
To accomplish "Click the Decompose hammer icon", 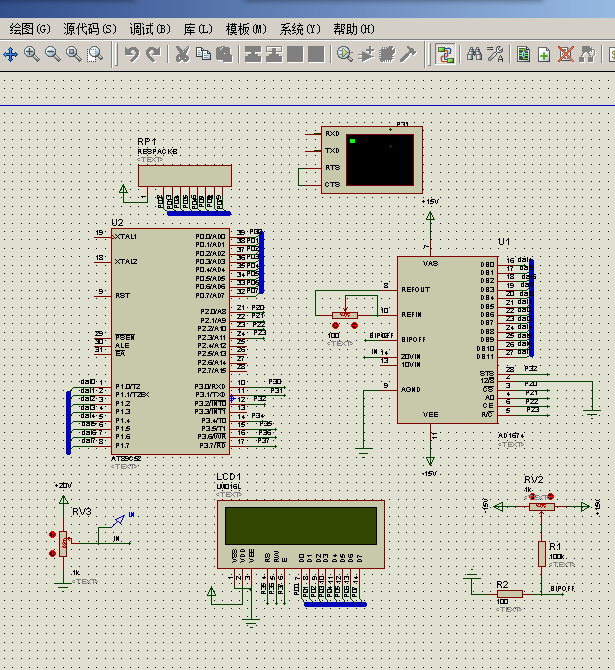I will click(408, 55).
